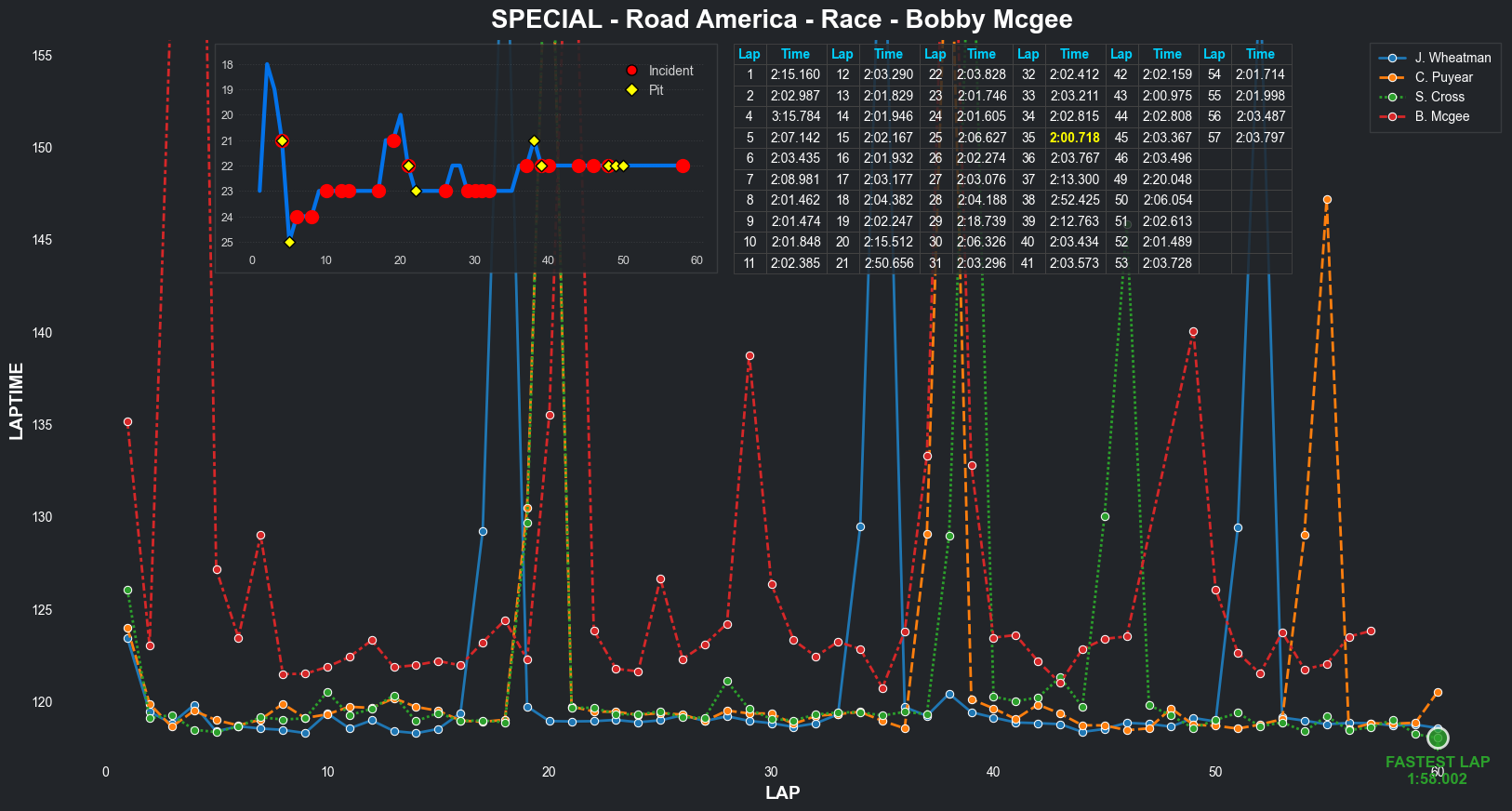This screenshot has height=811, width=1512.
Task: Click the pit diamond at position 25
Action: click(x=289, y=242)
